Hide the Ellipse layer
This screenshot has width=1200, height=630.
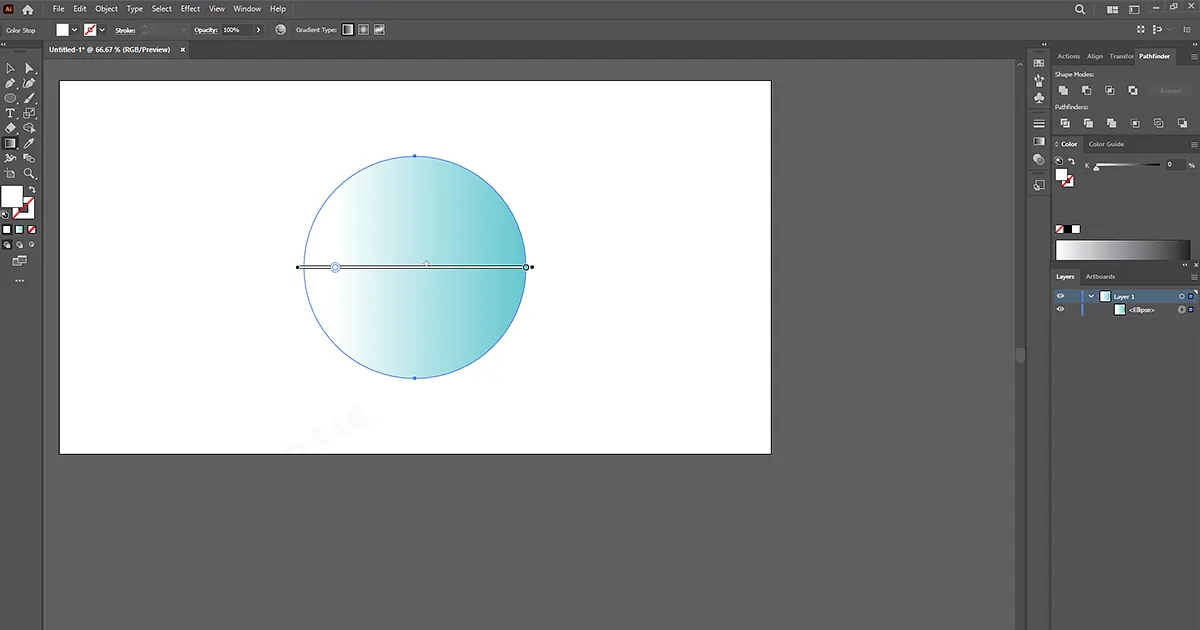[x=1061, y=309]
